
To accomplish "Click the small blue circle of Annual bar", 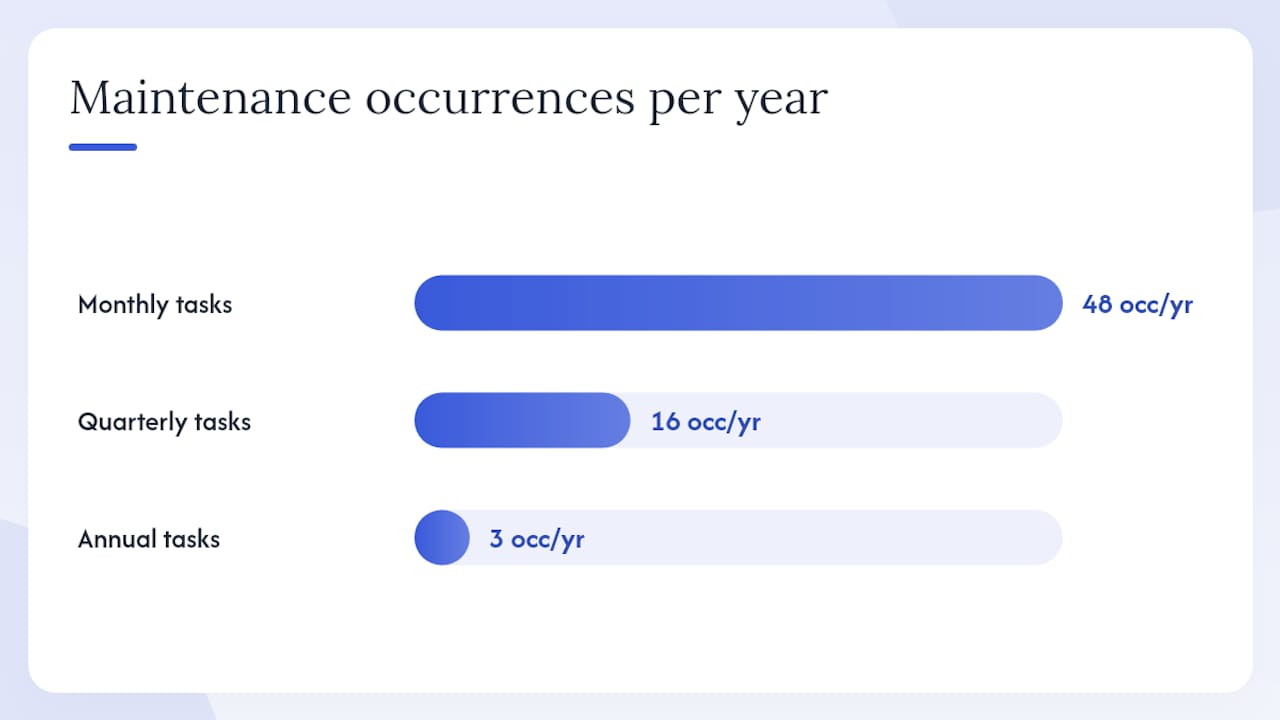I will 442,538.
